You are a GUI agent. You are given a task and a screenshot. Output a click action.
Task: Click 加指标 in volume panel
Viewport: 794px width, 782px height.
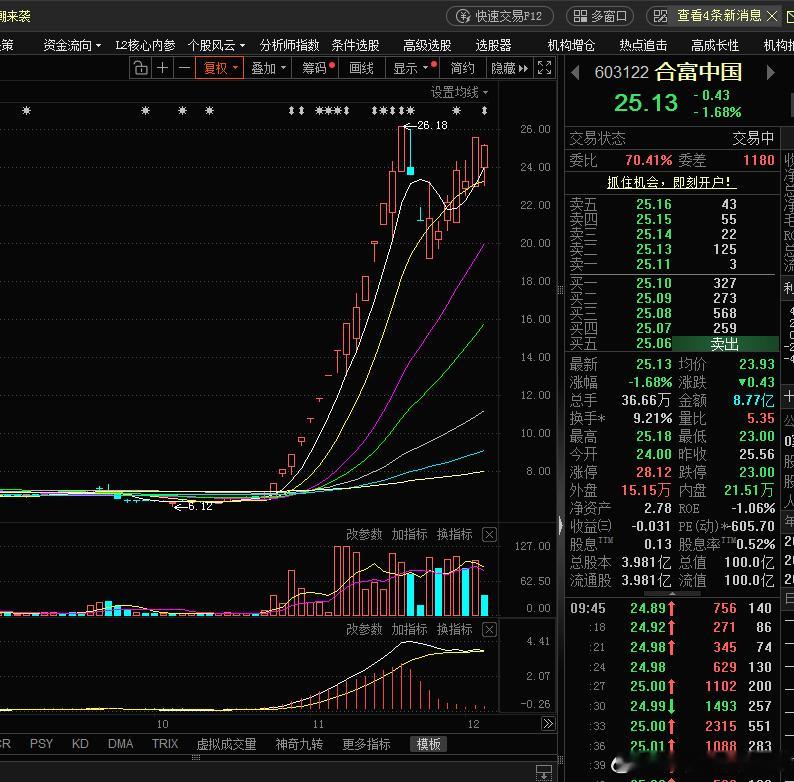pos(409,534)
